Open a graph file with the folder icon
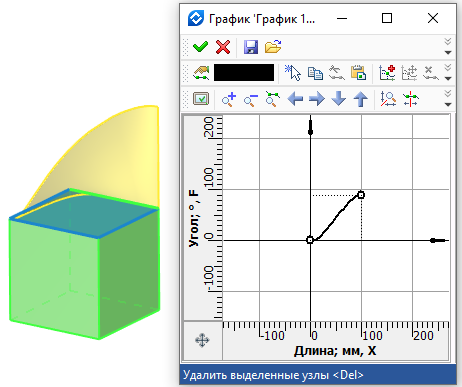Viewport: 462px width, 387px height. click(273, 47)
